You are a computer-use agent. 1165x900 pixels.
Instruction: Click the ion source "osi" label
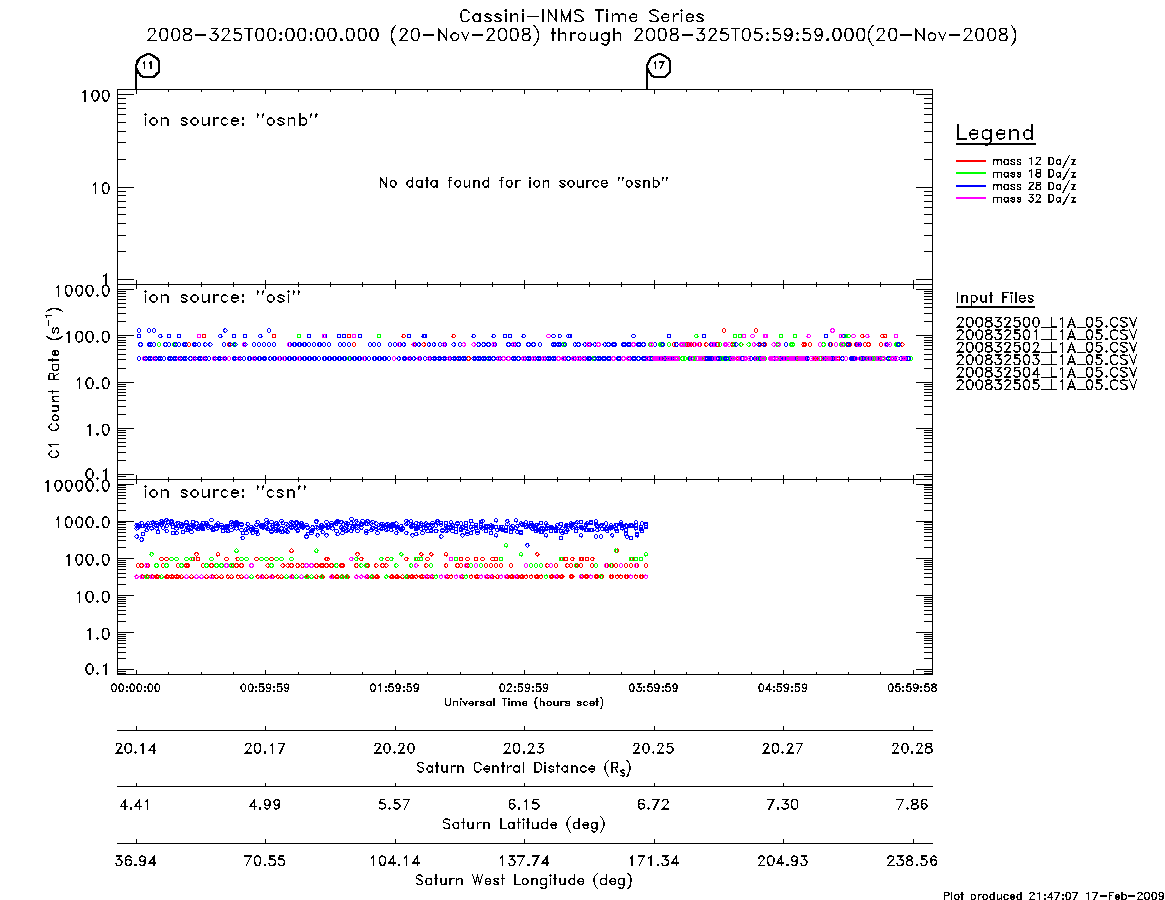(222, 297)
